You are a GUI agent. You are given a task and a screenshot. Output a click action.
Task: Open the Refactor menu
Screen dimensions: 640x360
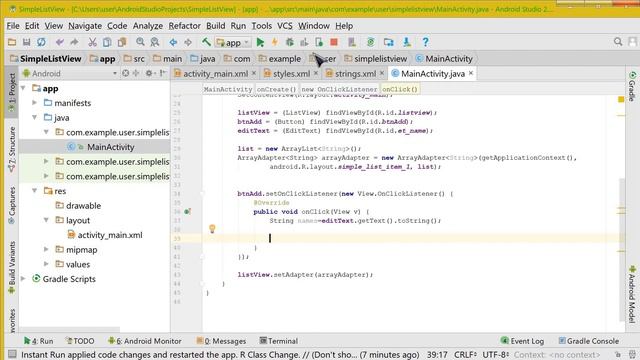click(184, 26)
